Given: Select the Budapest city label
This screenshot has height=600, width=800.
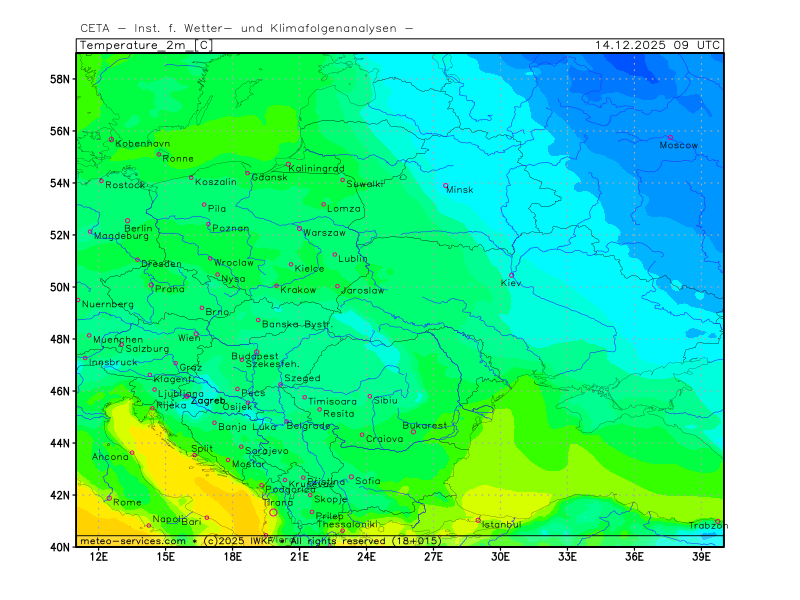Looking at the screenshot, I should (254, 356).
